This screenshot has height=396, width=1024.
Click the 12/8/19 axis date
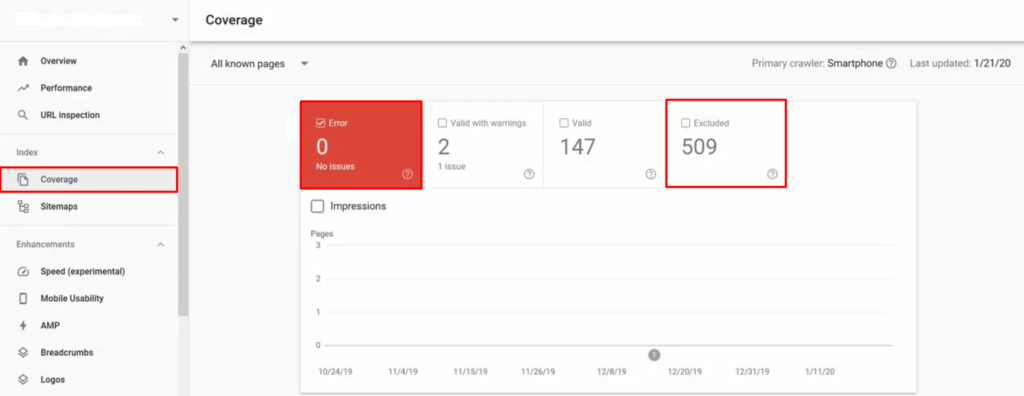click(613, 372)
